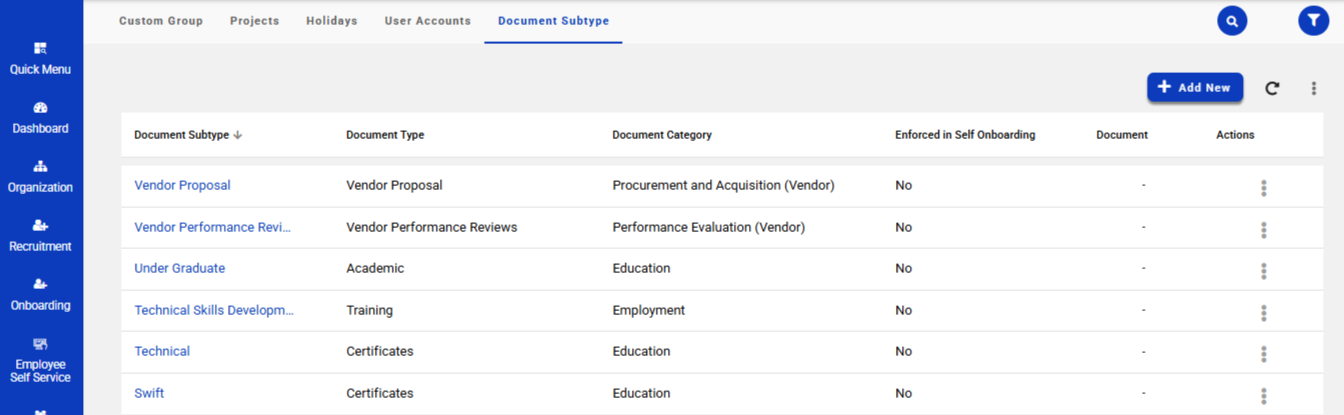Open the toolbar more options menu
Screen dimensions: 1344x415
pos(1314,88)
